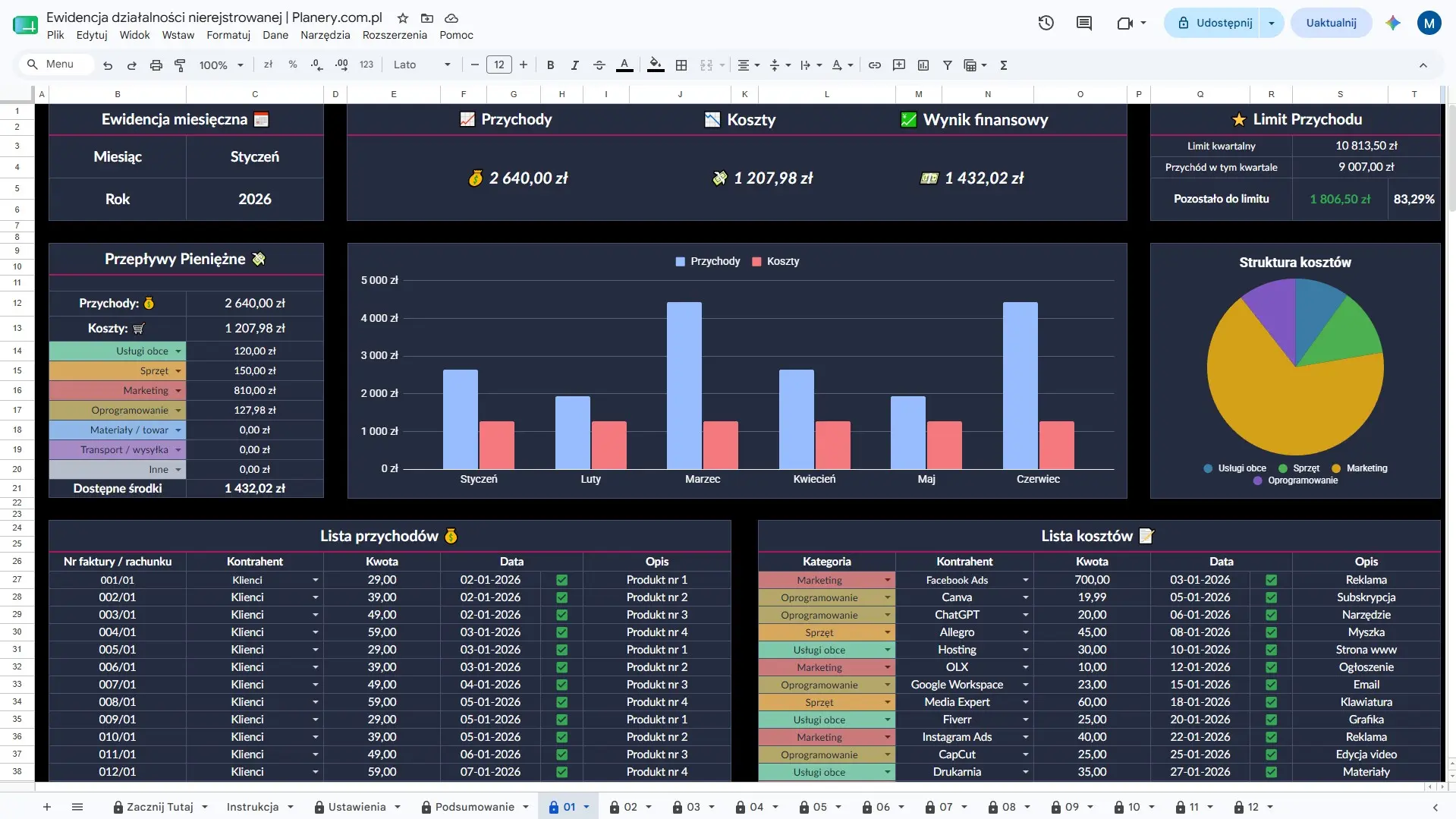This screenshot has width=1456, height=819.
Task: Toggle checkbox in Facebook Ads cost row
Action: click(1271, 580)
